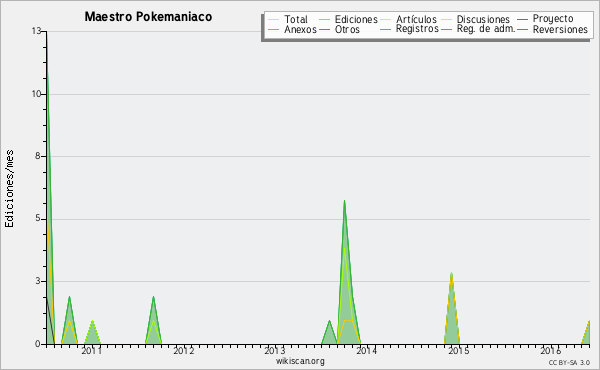Click the 10 y-axis value
Screen dimensions: 600x370
click(36, 94)
